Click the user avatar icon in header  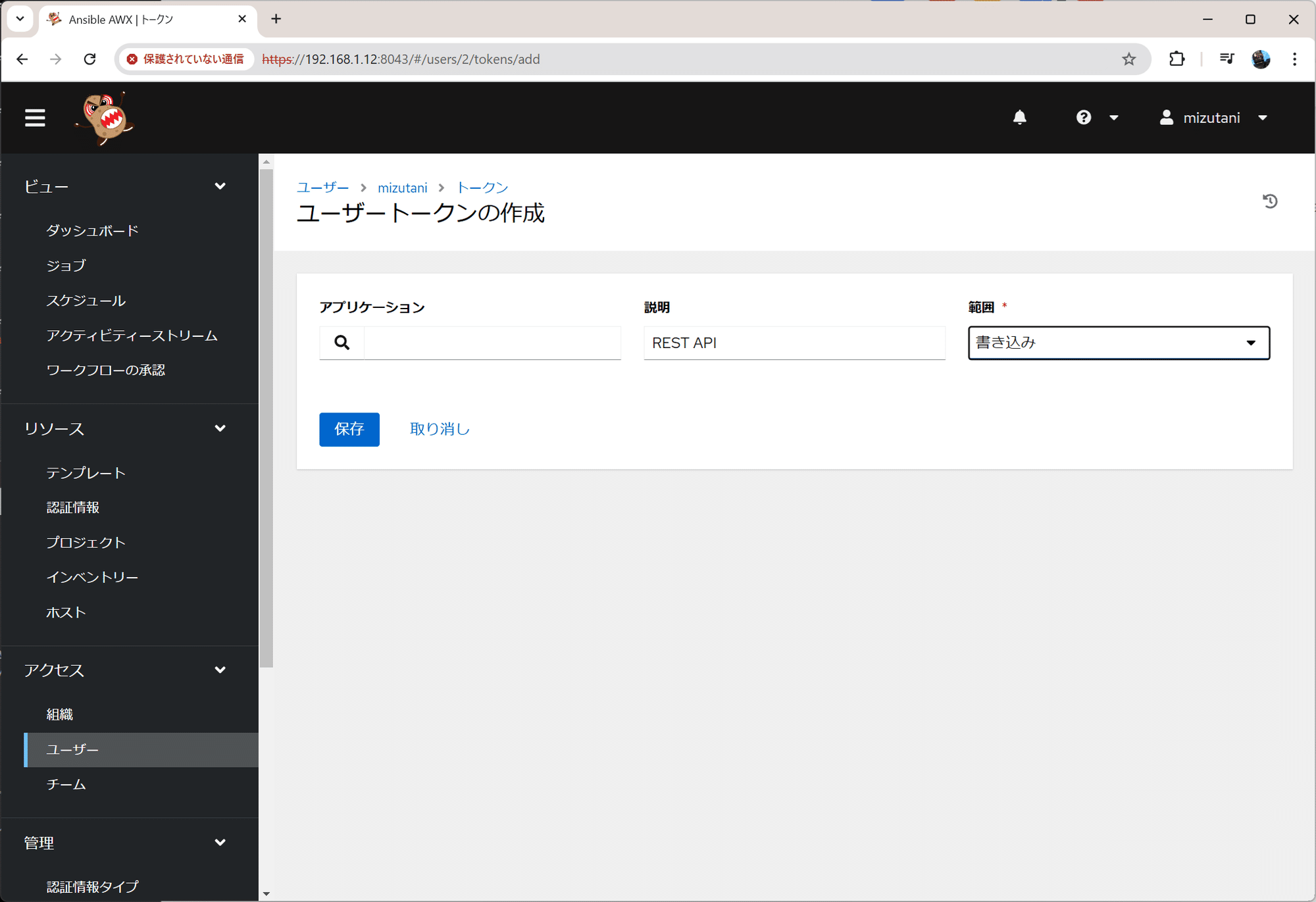point(1166,117)
